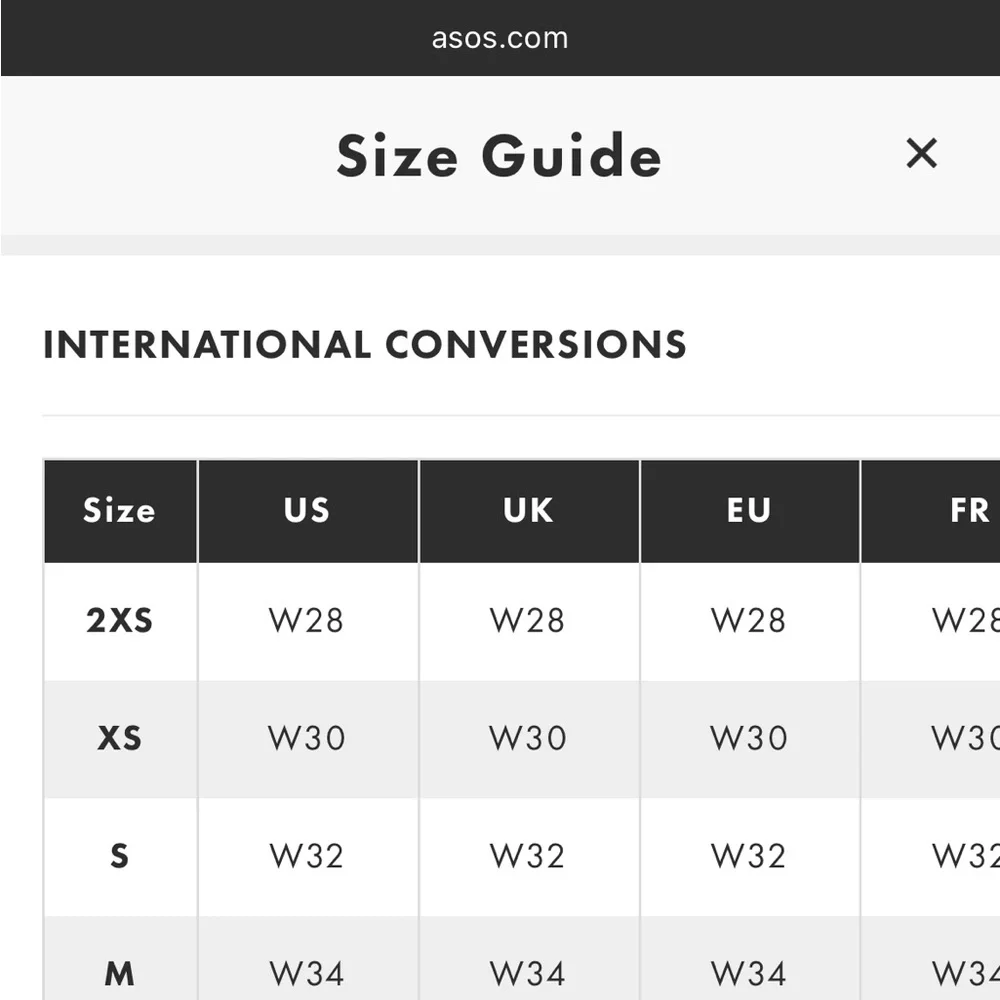Click the UK W32 cell
Image resolution: width=1000 pixels, height=1000 pixels.
click(528, 856)
